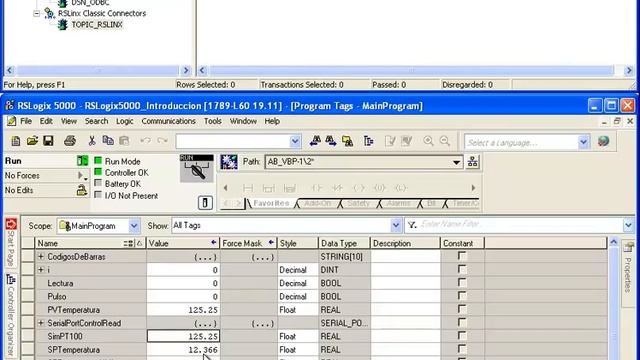The image size is (640, 360).
Task: Click the Data Type column header
Action: pyautogui.click(x=344, y=243)
